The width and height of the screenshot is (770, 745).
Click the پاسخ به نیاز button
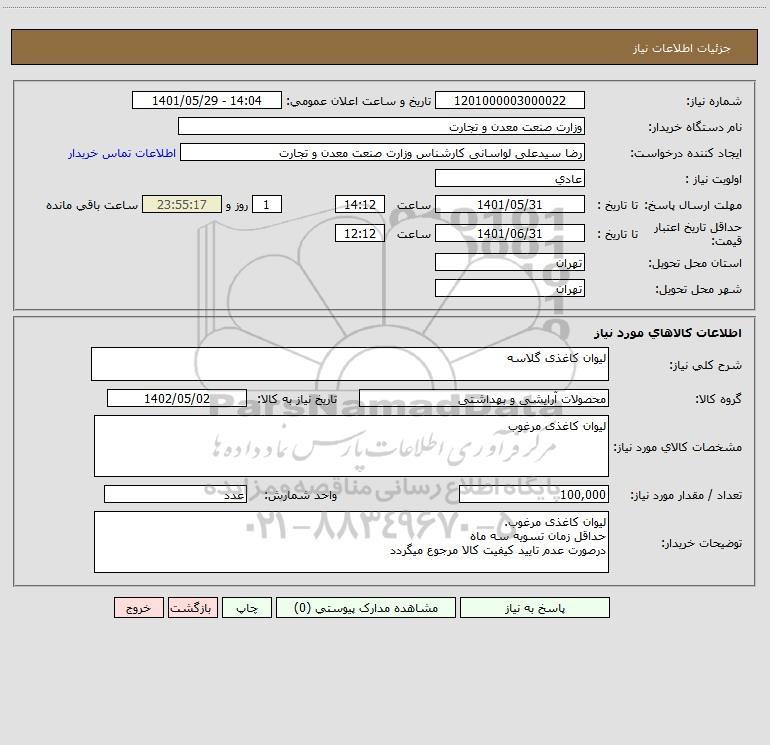(535, 607)
